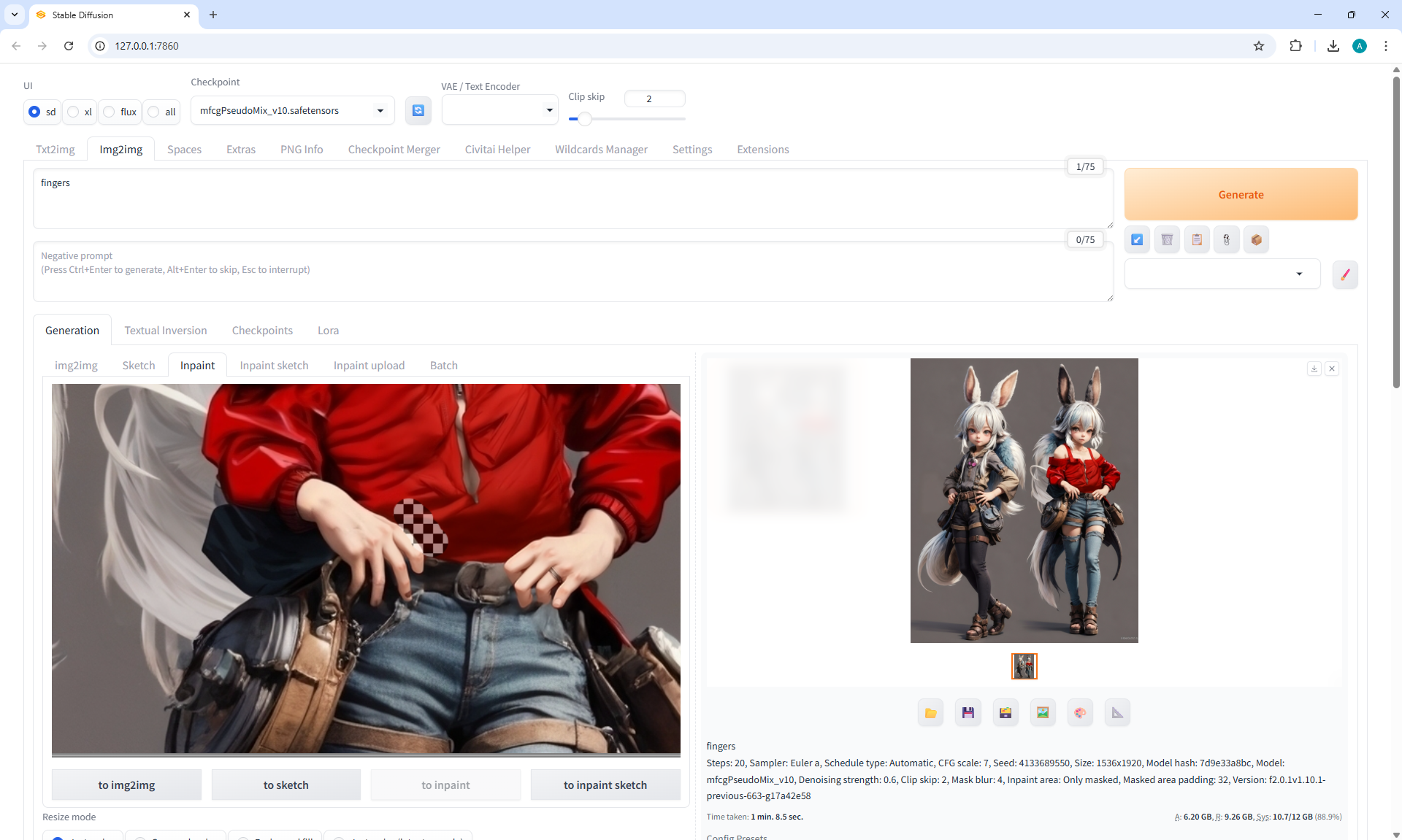Screen dimensions: 1402x840
Task: Refresh checkpoint list with blue refresh icon
Action: click(418, 110)
